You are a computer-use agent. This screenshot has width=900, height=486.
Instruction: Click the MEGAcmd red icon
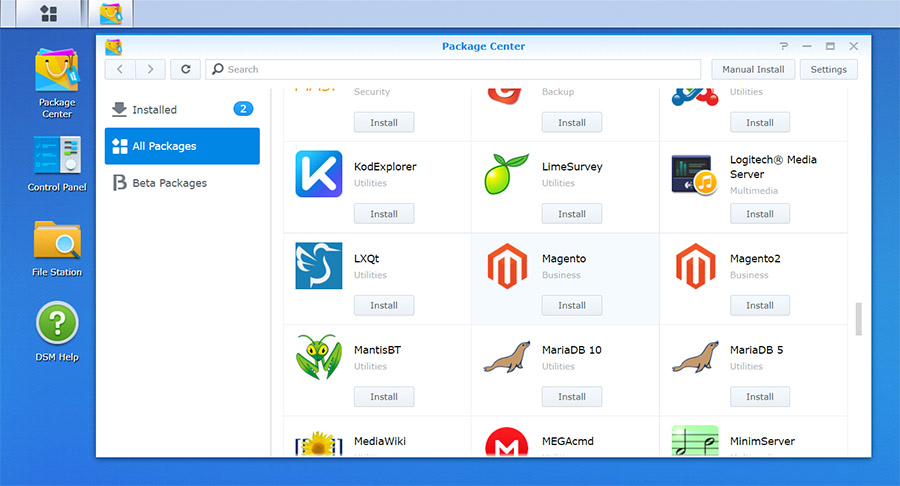click(x=506, y=442)
